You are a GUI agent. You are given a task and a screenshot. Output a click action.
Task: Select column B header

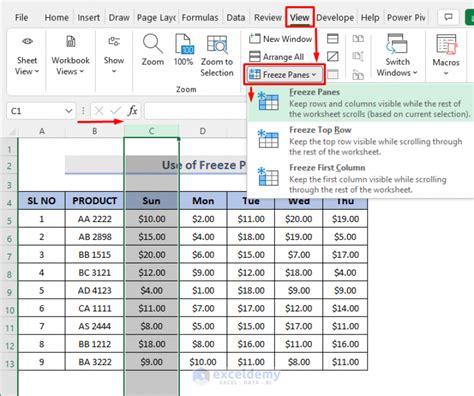[x=95, y=131]
